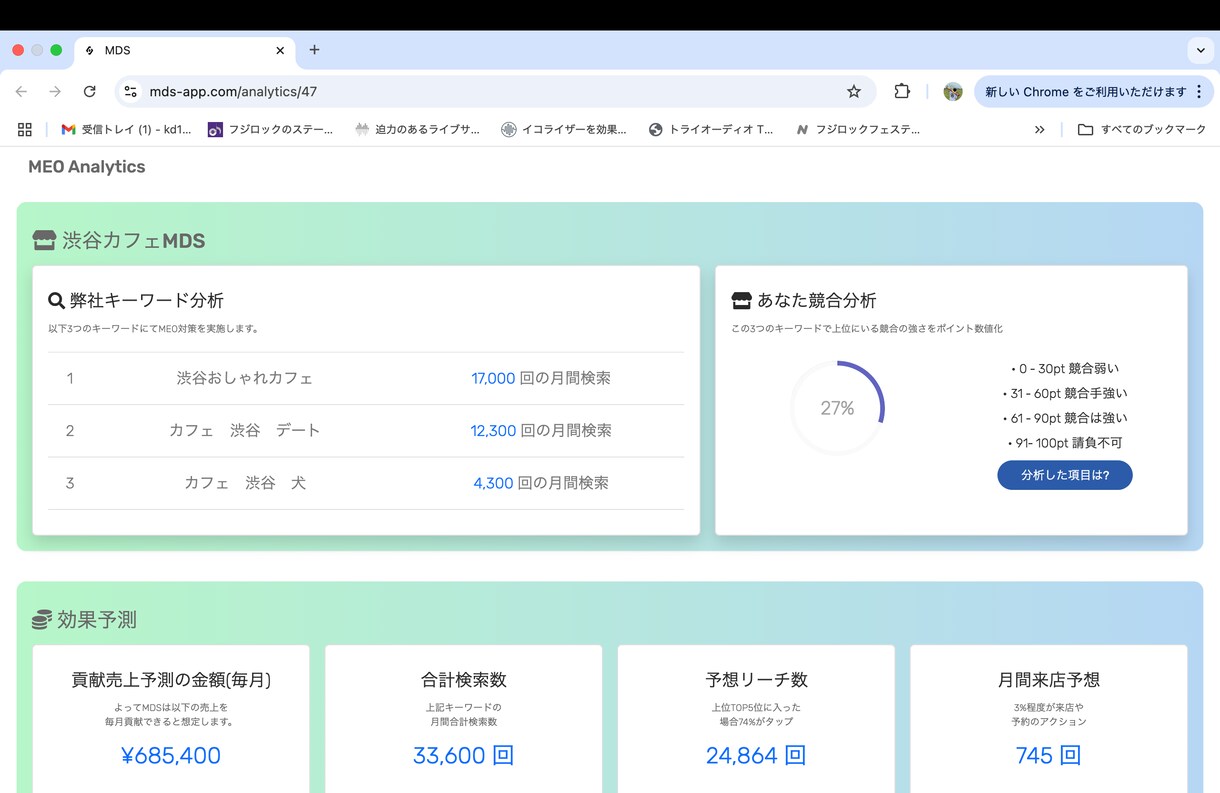Click the 745 回 monthly visits value
This screenshot has width=1220, height=793.
1048,755
